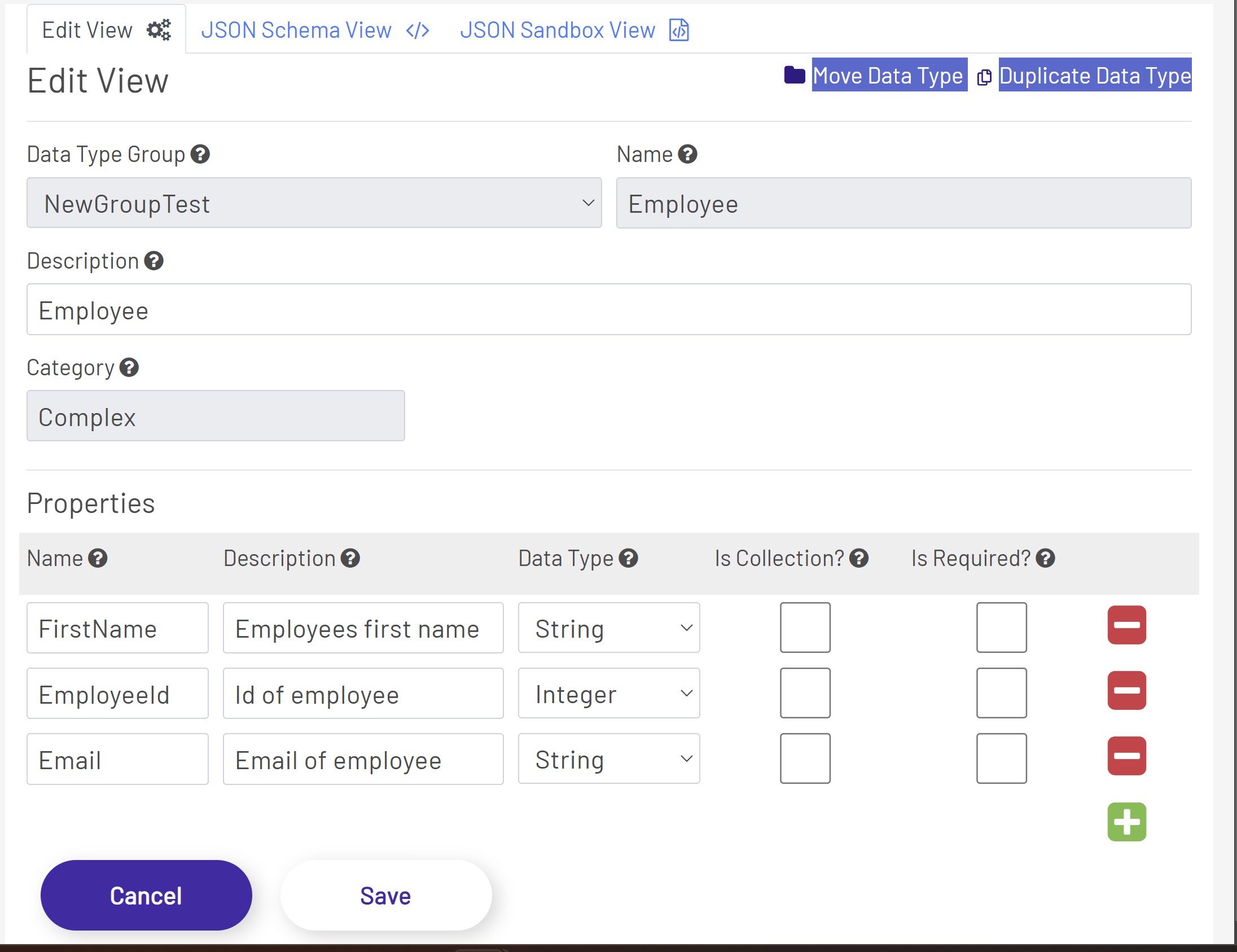1237x952 pixels.
Task: Check Is Required for EmployeeId
Action: [1001, 692]
